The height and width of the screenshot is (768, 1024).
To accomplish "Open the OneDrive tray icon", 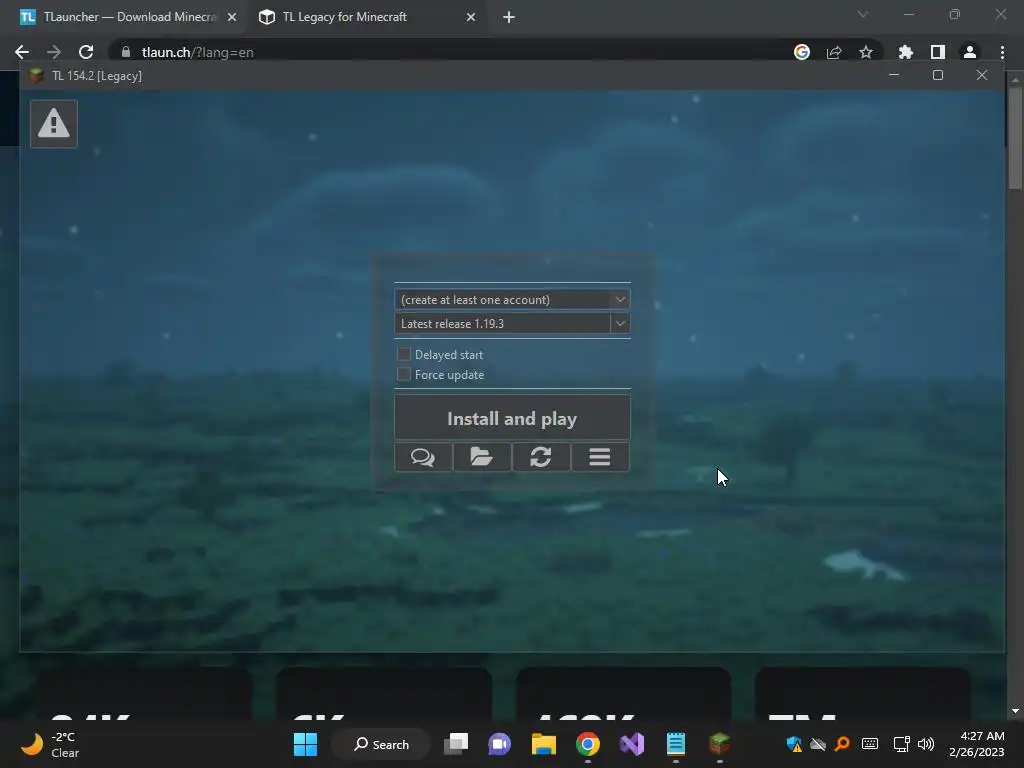I will click(818, 744).
